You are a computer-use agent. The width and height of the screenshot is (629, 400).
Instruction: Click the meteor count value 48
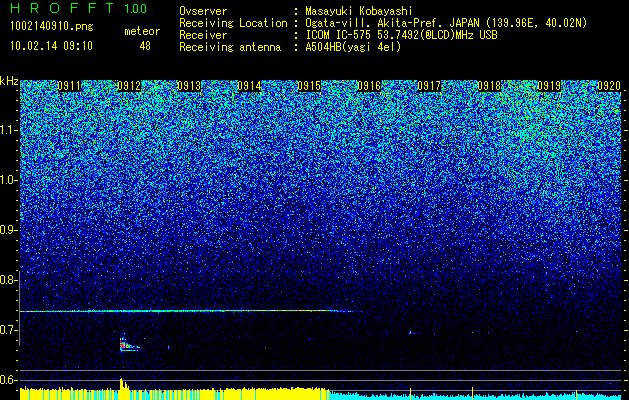[145, 46]
